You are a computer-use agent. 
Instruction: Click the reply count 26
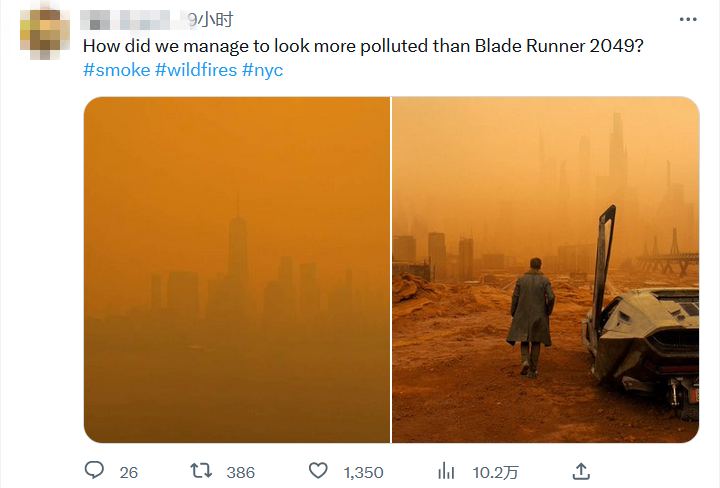(x=129, y=472)
